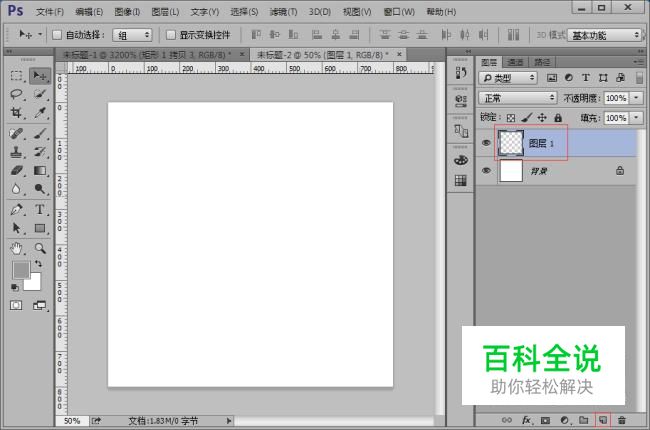This screenshot has width=650, height=430.
Task: Select the Lasso tool
Action: [16, 94]
